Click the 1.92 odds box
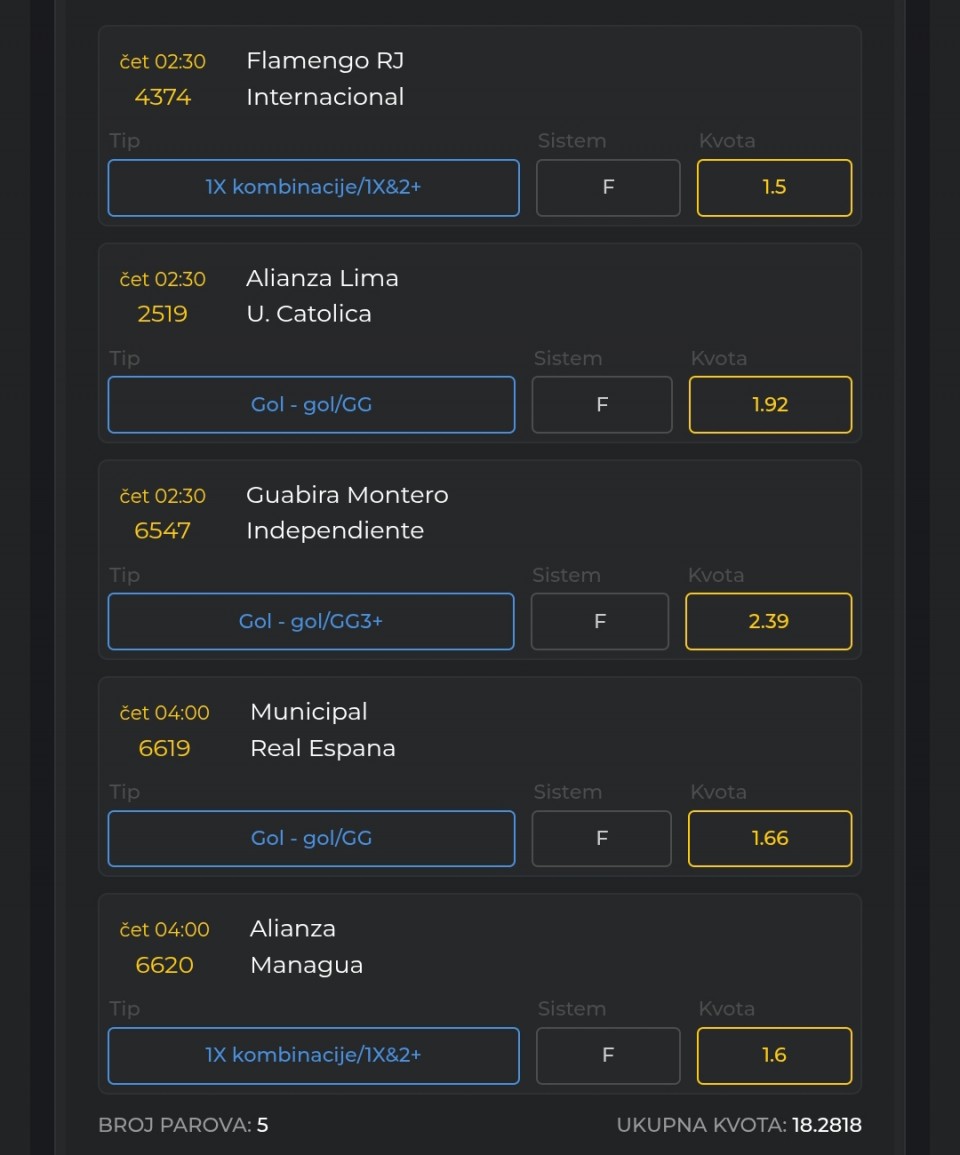The height and width of the screenshot is (1155, 960). 770,404
